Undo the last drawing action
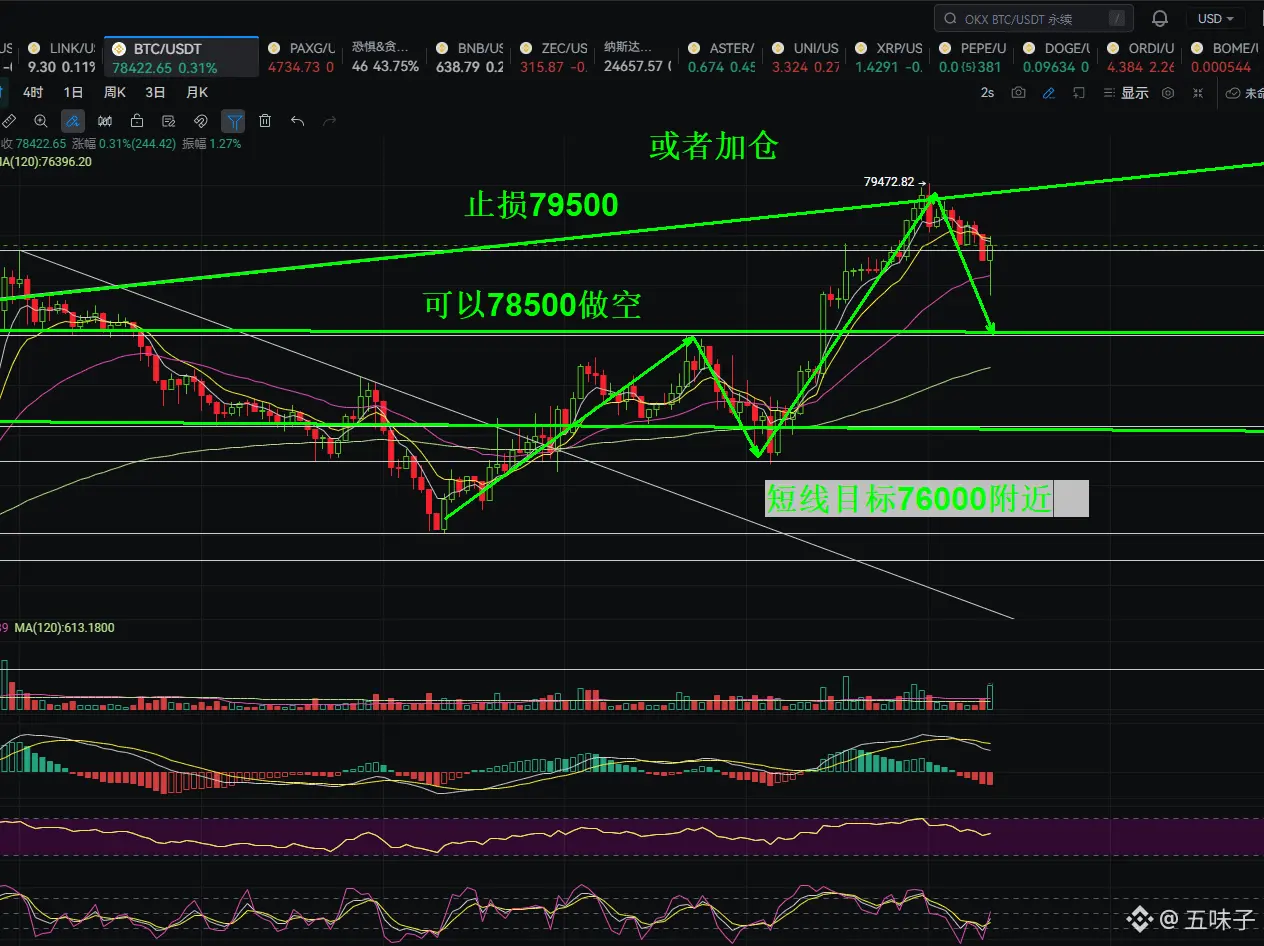This screenshot has height=946, width=1264. (297, 121)
